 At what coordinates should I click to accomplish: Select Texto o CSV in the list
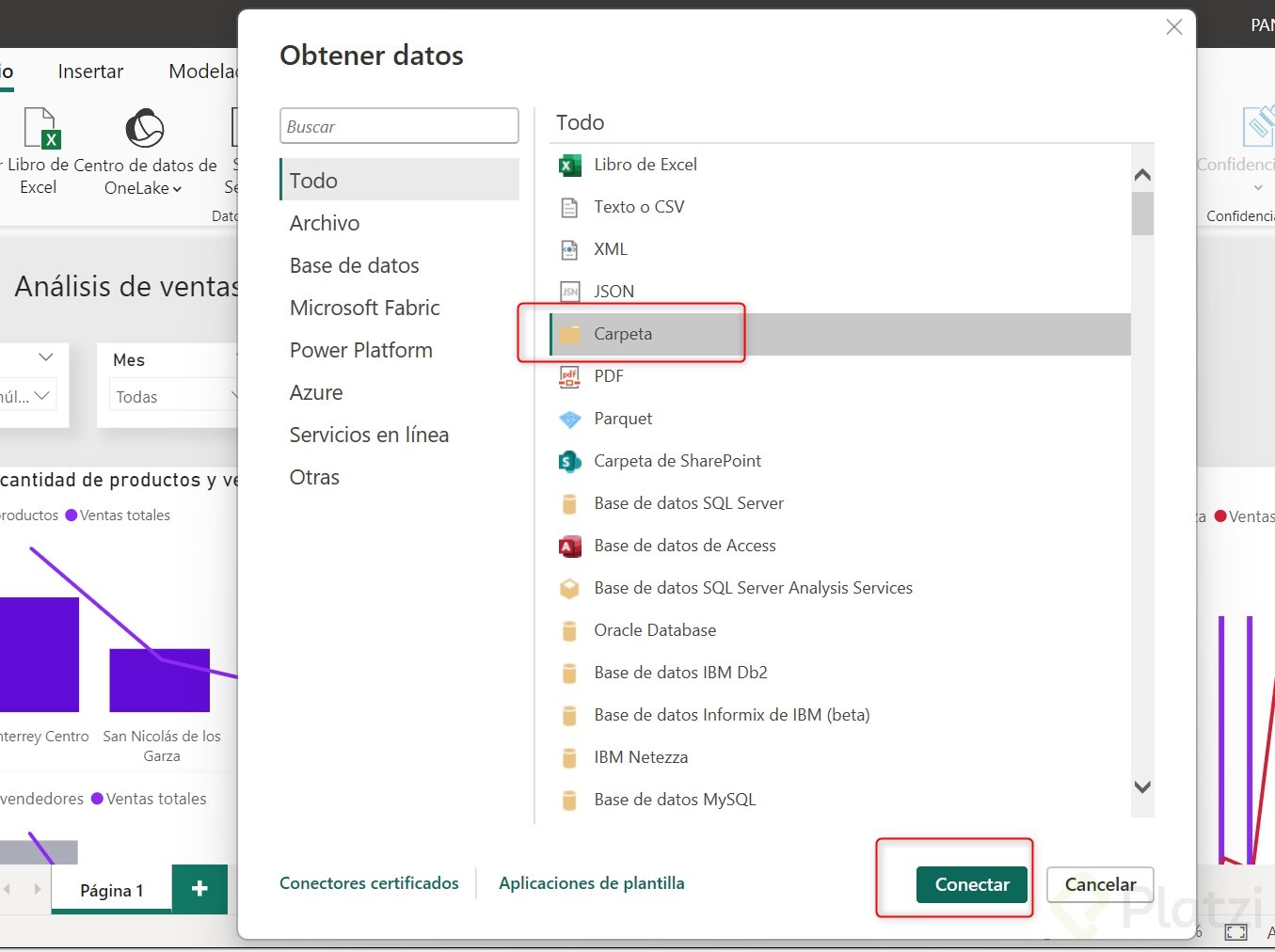639,207
